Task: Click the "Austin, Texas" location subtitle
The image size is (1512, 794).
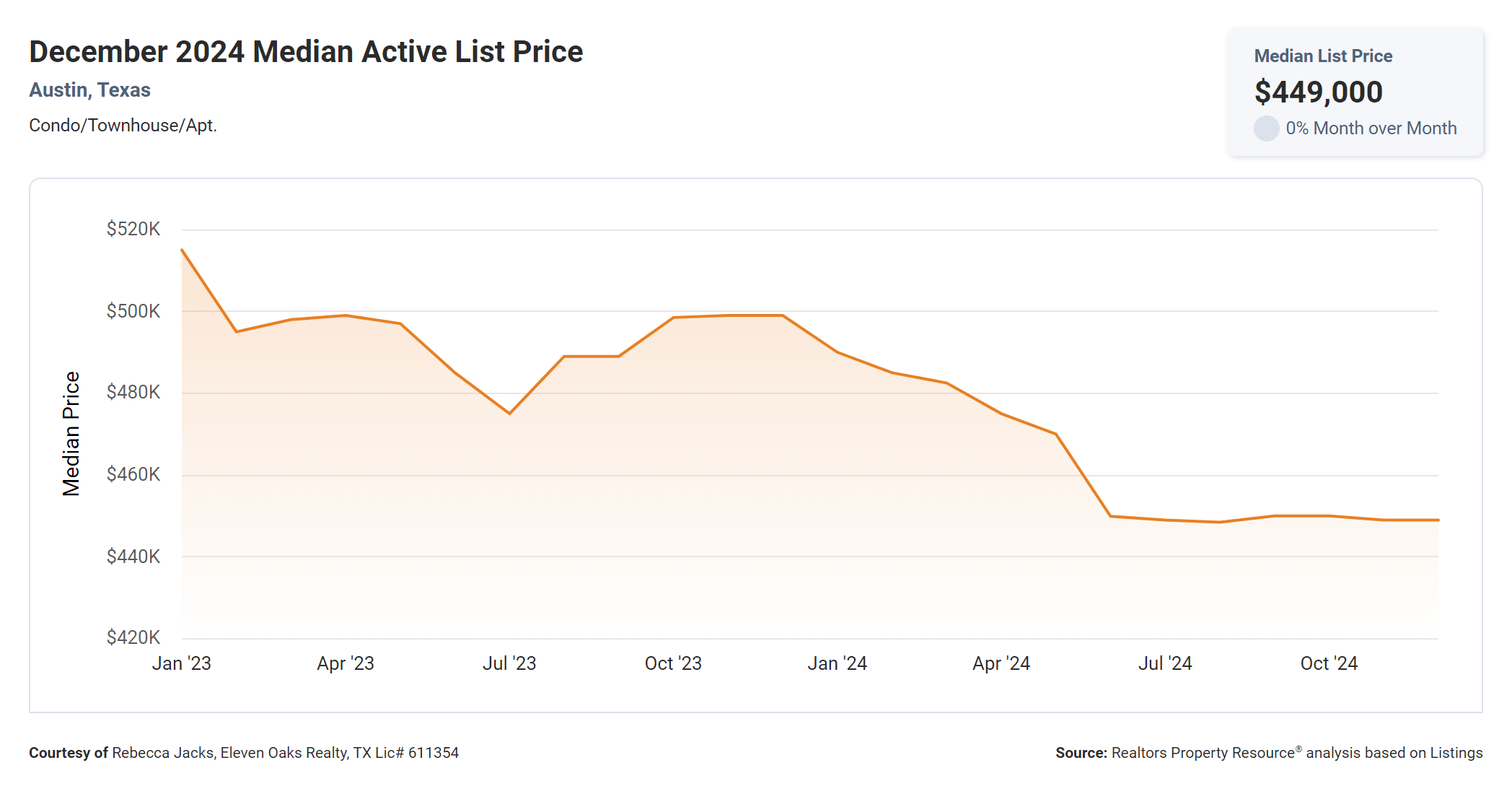Action: click(89, 90)
